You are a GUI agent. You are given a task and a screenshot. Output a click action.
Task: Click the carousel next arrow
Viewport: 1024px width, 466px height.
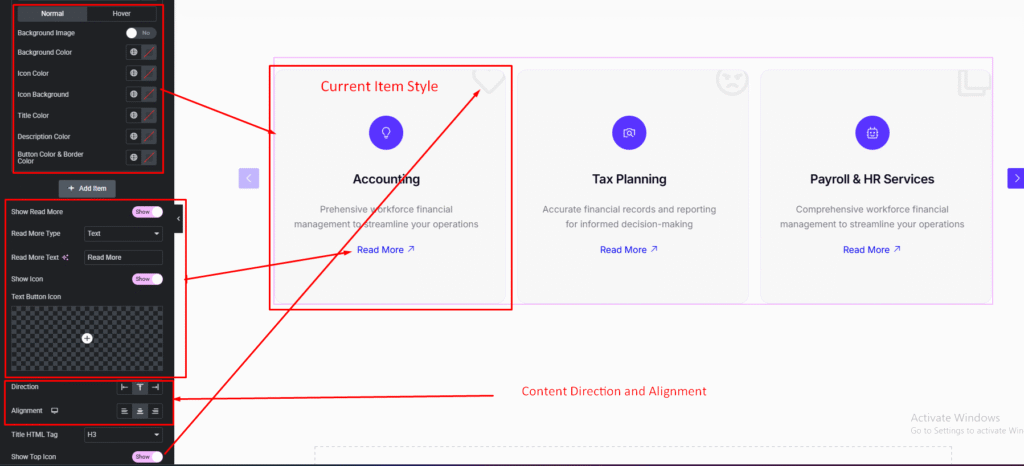point(1016,178)
